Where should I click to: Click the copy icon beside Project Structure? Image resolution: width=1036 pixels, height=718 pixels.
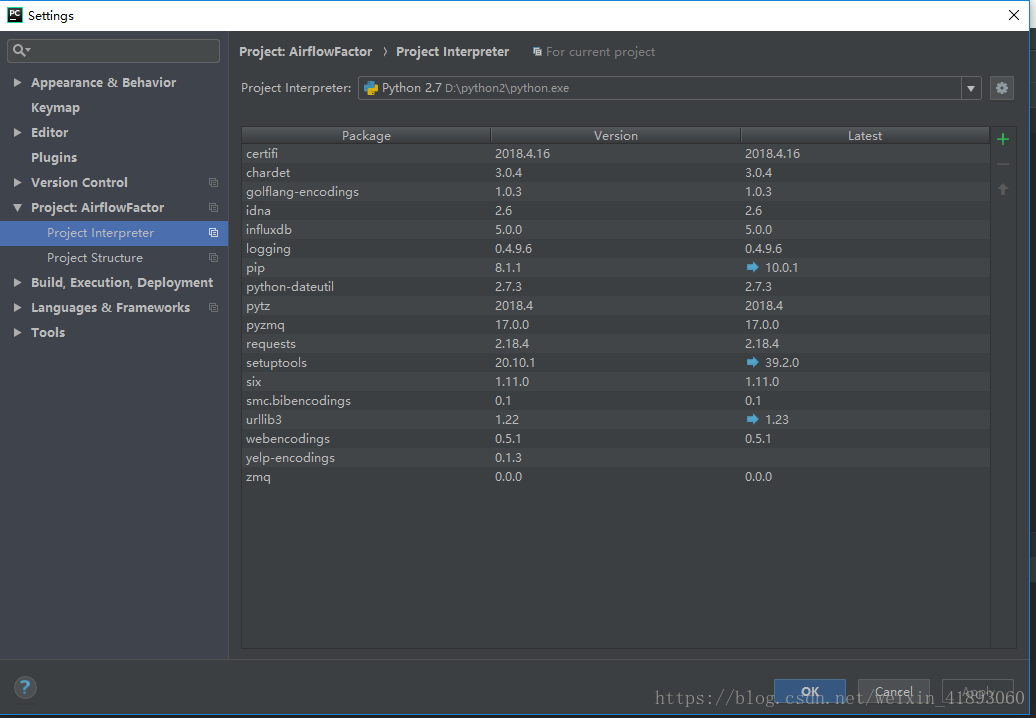point(213,258)
